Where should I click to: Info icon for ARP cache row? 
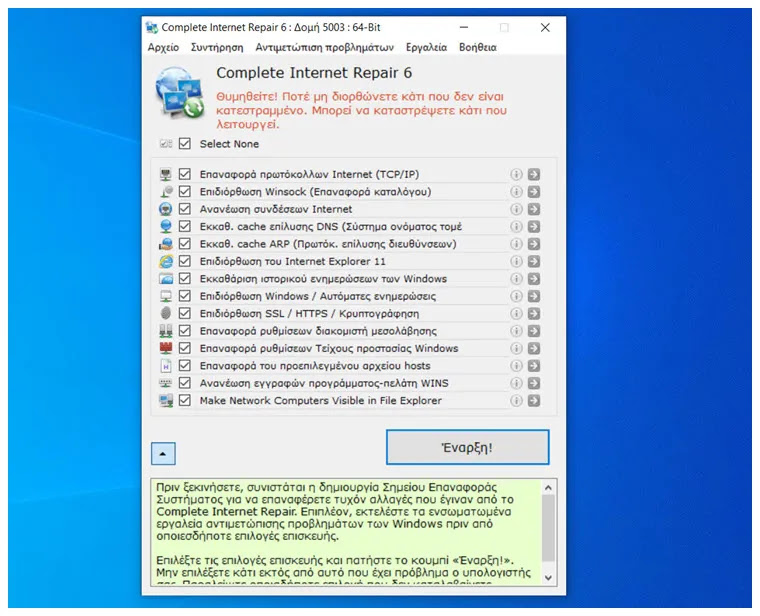click(516, 244)
